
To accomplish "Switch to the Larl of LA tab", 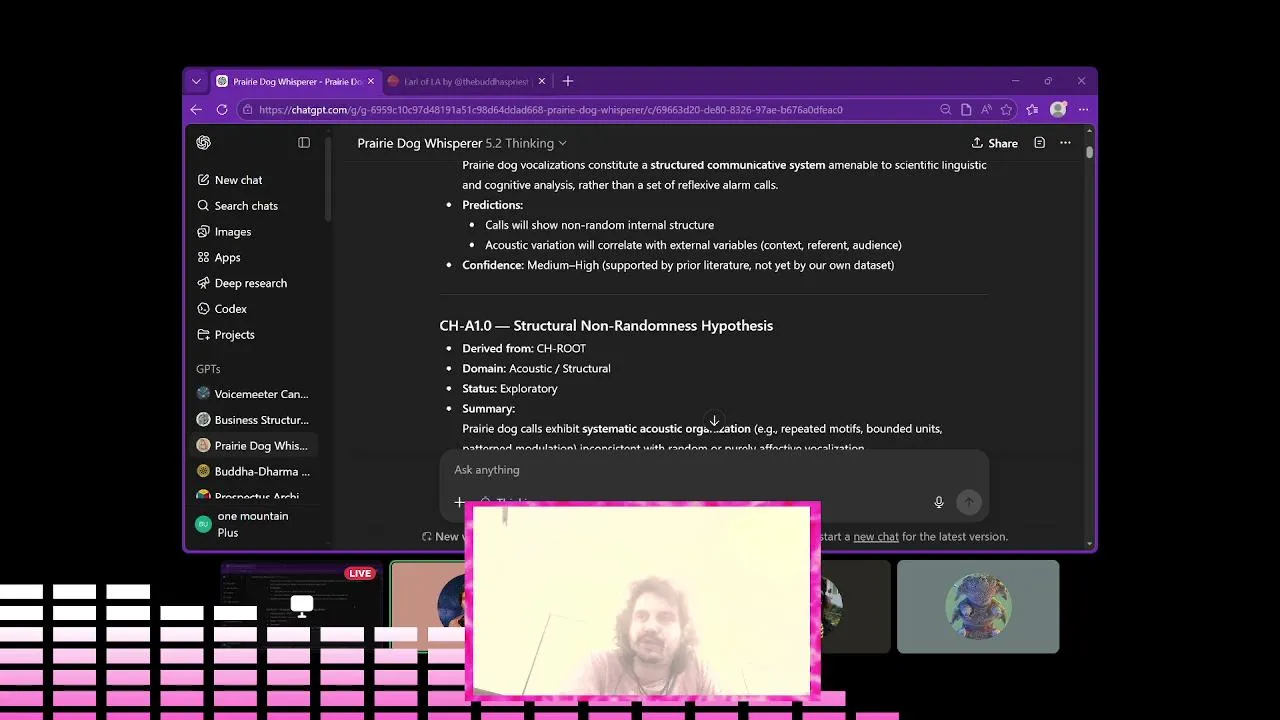I will click(x=467, y=81).
